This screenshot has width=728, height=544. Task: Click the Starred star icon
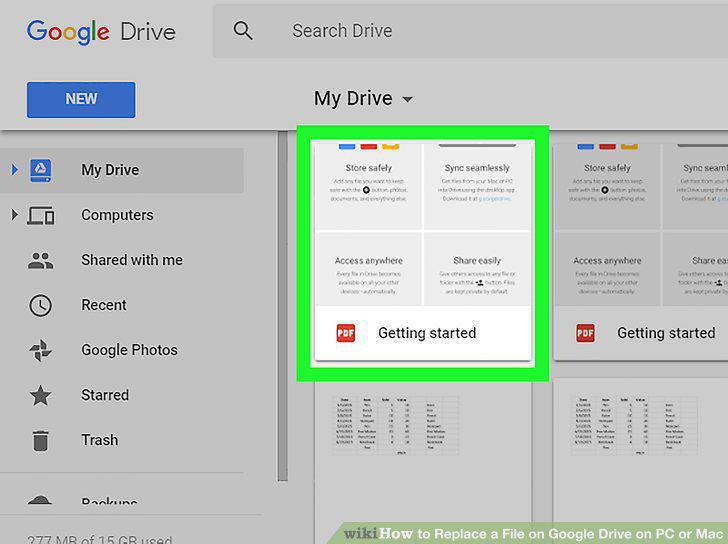click(40, 395)
